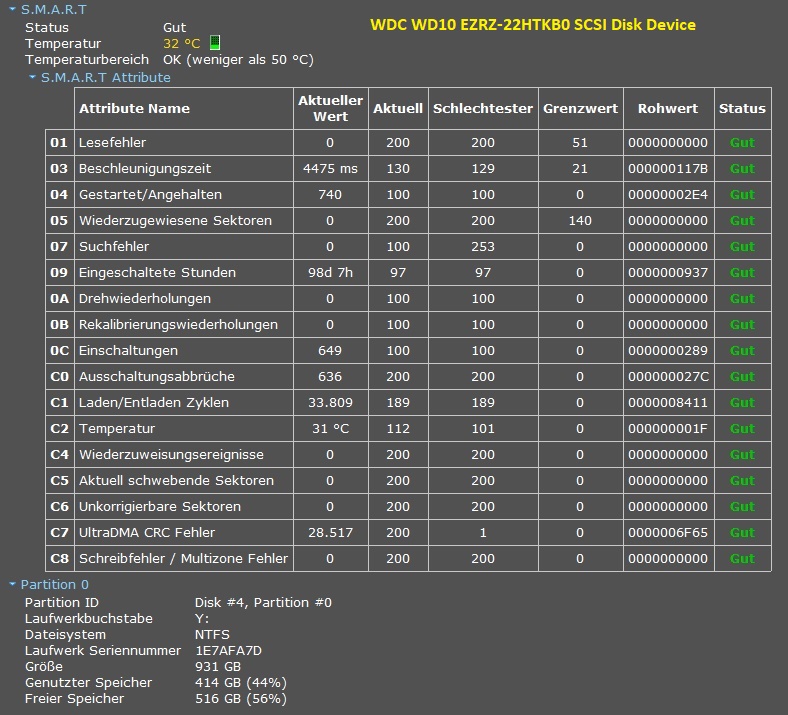Image resolution: width=788 pixels, height=715 pixels.
Task: Click the 32 °C temperature value
Action: pyautogui.click(x=181, y=44)
